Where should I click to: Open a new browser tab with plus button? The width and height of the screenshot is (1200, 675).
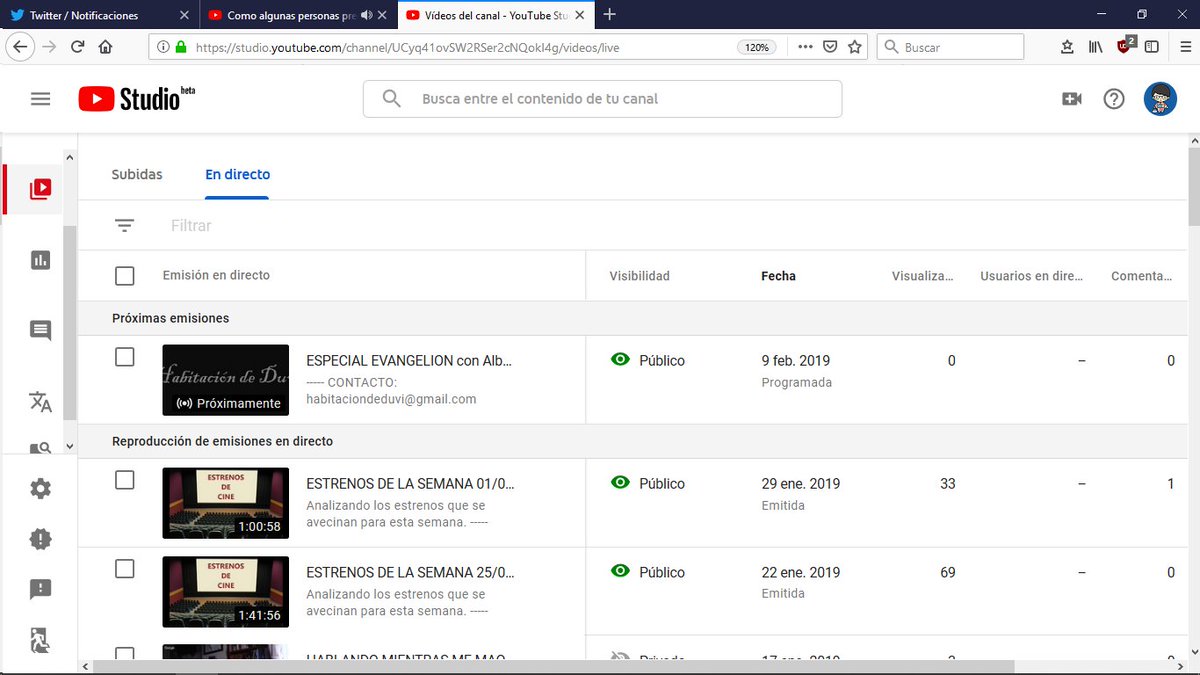610,15
